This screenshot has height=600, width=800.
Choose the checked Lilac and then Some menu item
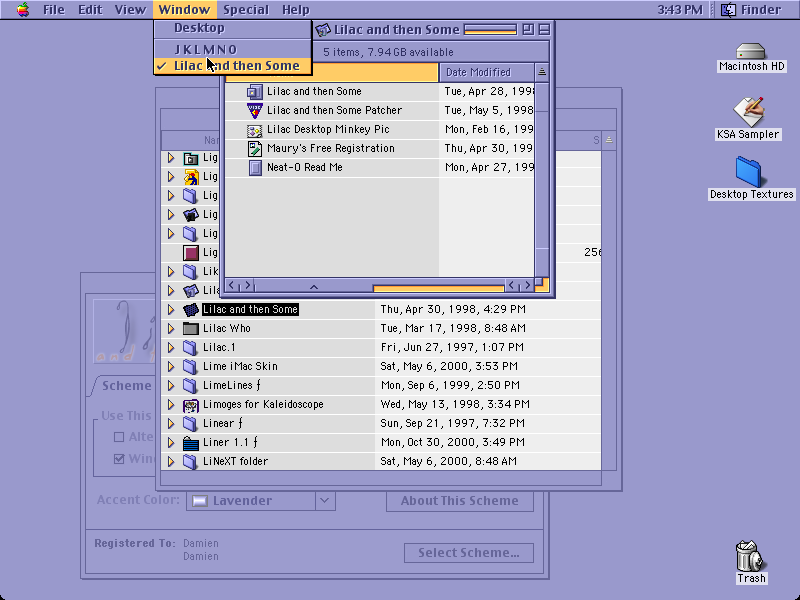tap(233, 66)
